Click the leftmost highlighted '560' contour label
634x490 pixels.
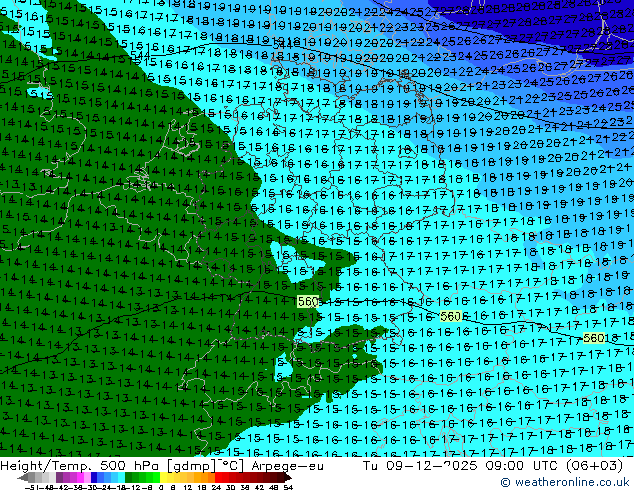308,301
